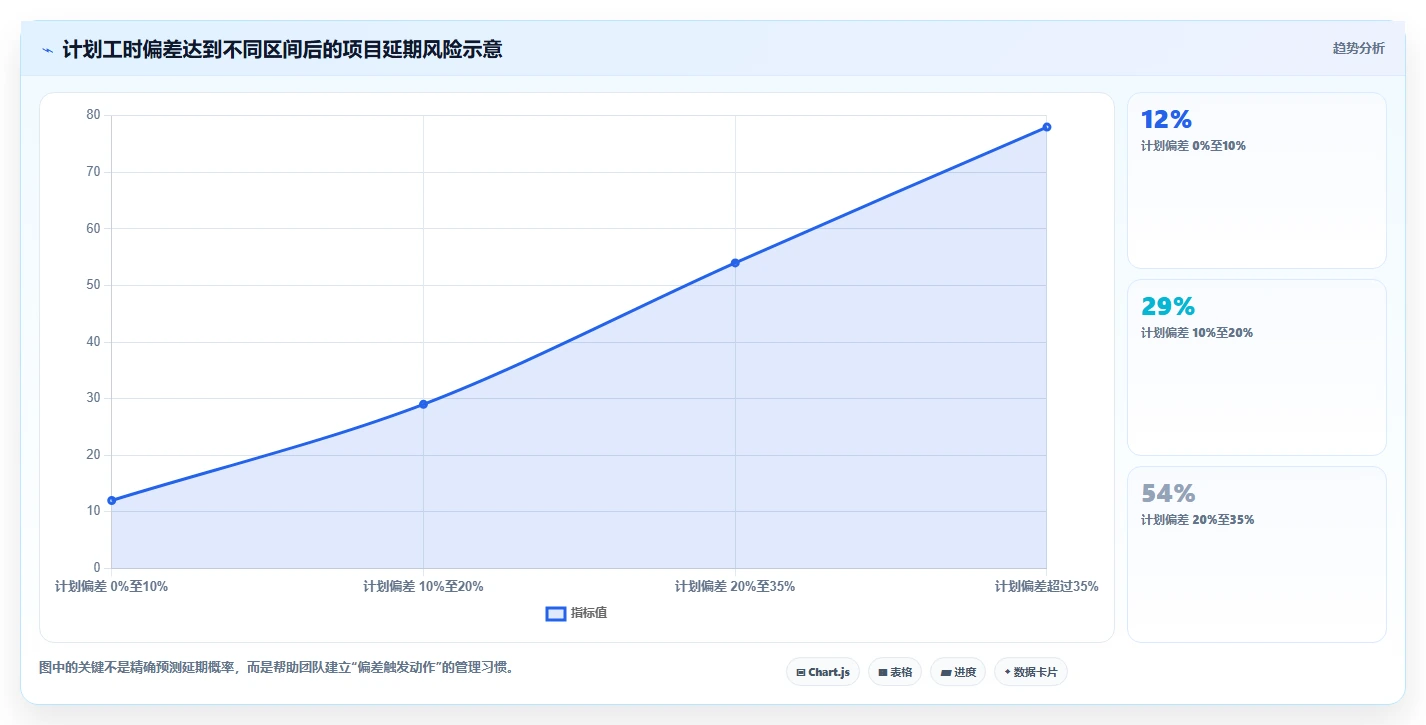The width and height of the screenshot is (1426, 725).
Task: Click the 进度 tag pill
Action: (958, 672)
